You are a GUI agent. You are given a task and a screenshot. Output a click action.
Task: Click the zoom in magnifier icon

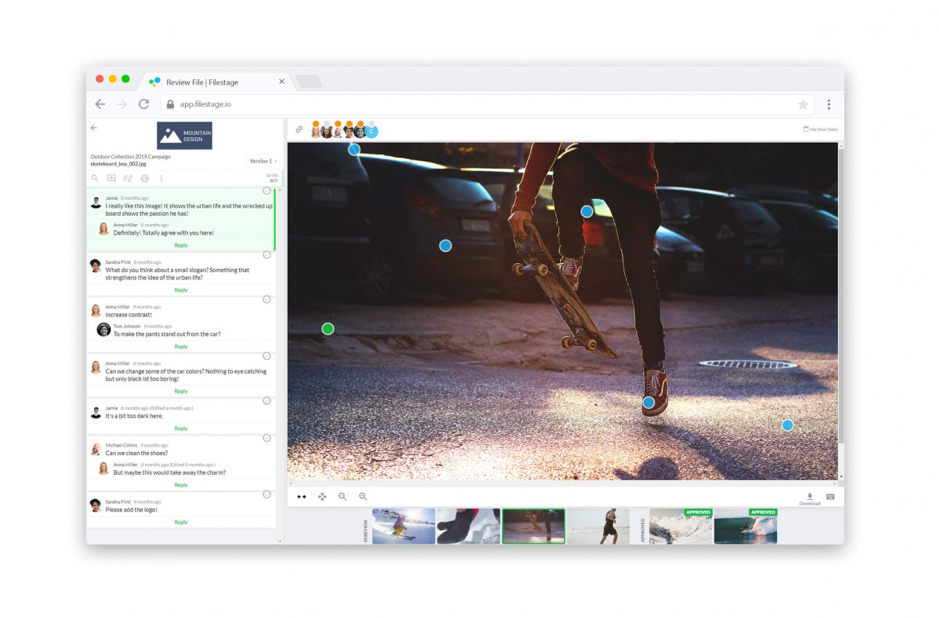pyautogui.click(x=342, y=496)
